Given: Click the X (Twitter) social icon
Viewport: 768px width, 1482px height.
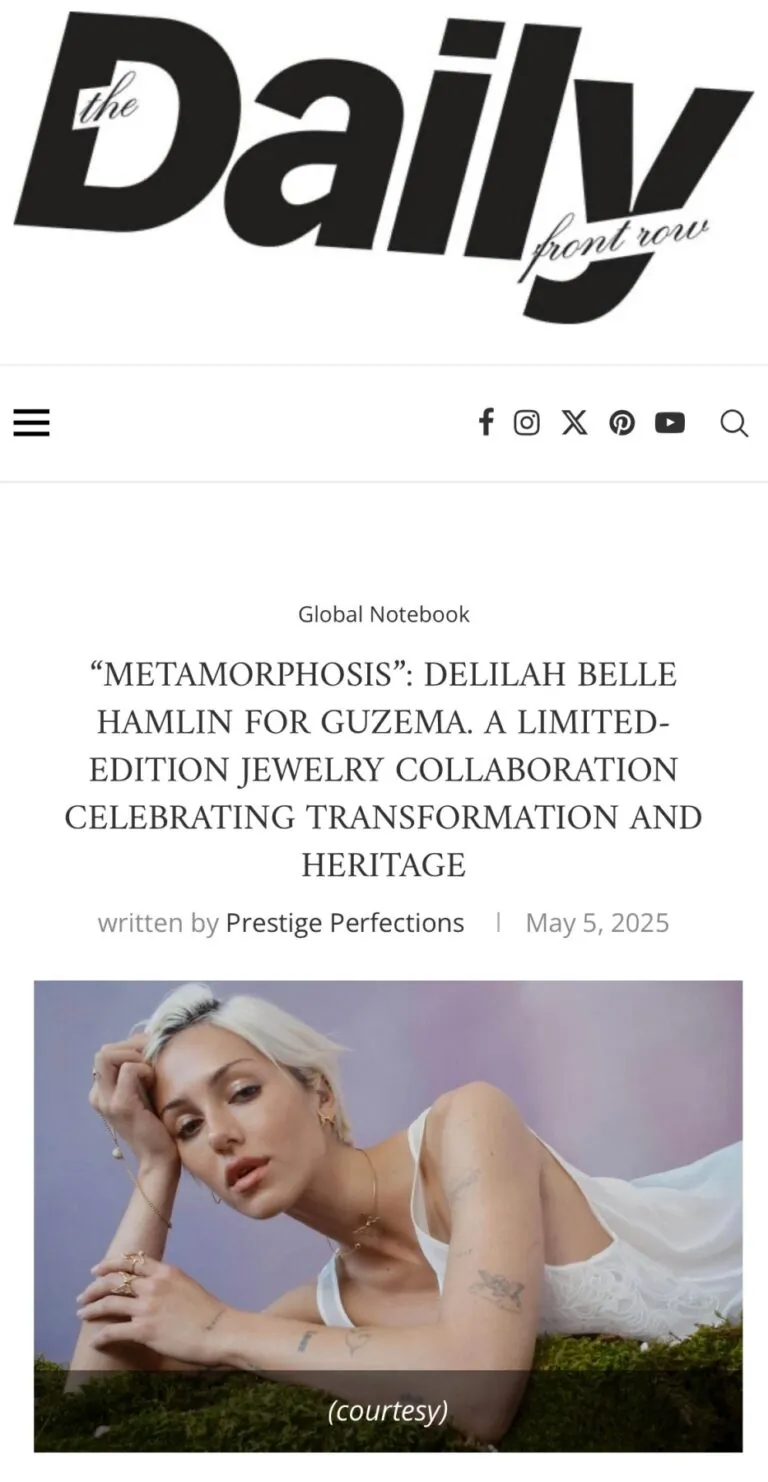Looking at the screenshot, I should [x=574, y=422].
